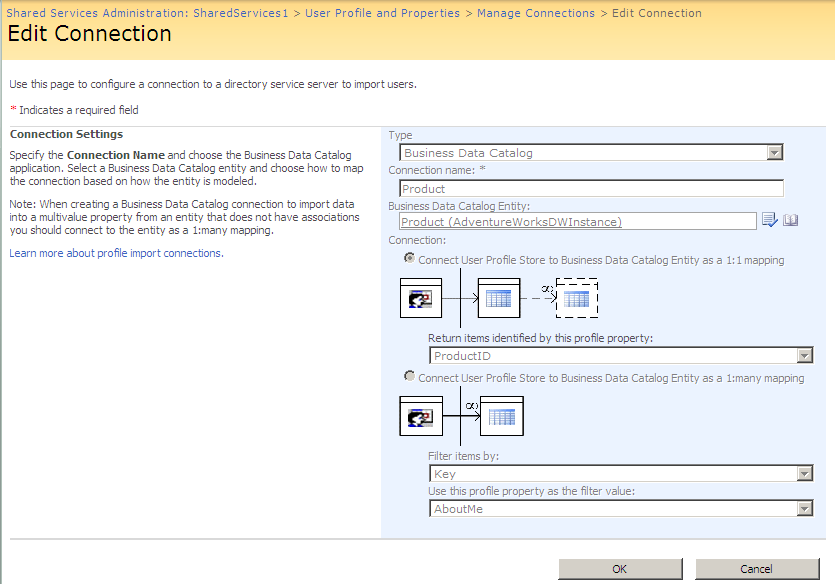Select the 1:many mapping radio button
This screenshot has width=835, height=584.
coord(409,377)
